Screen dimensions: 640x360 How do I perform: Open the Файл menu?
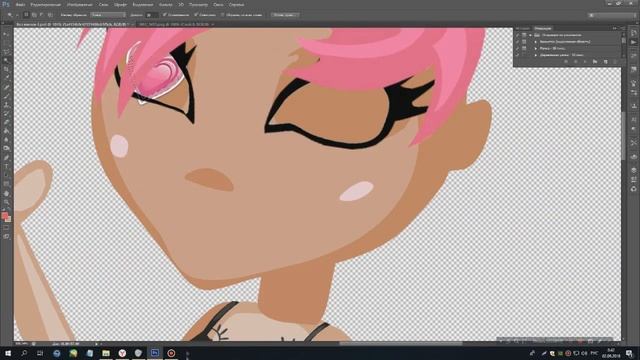20,4
